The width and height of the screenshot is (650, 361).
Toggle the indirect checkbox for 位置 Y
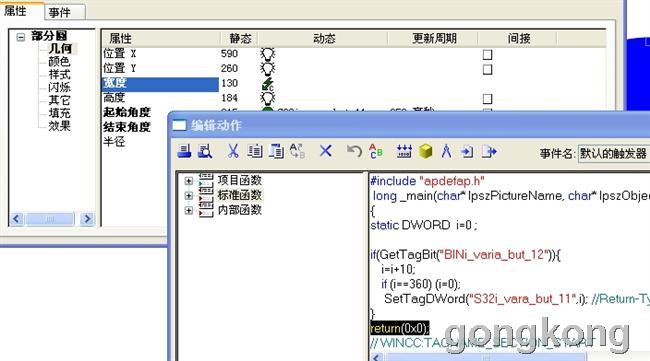(488, 69)
